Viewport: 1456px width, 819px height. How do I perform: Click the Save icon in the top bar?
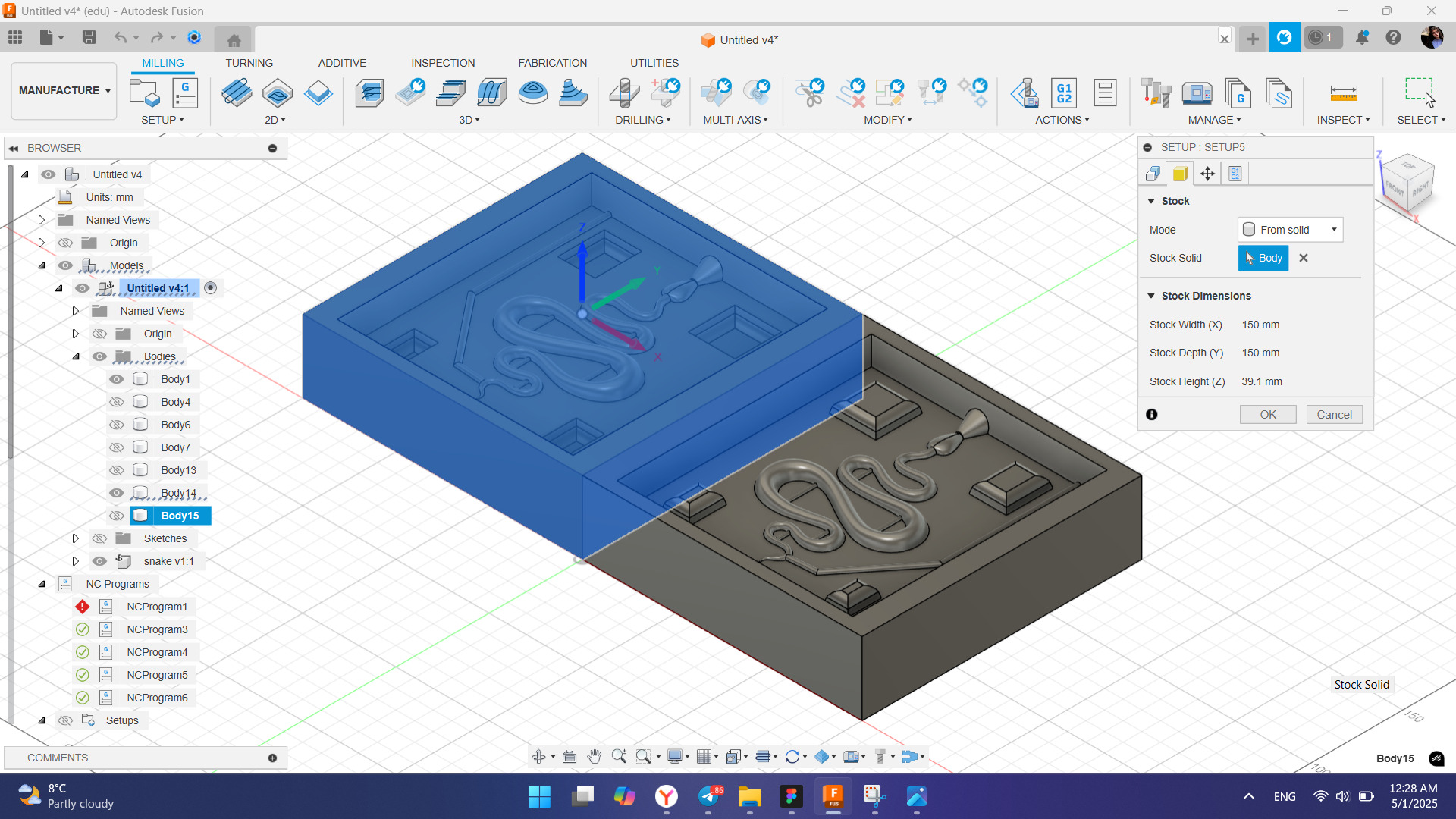[x=89, y=37]
